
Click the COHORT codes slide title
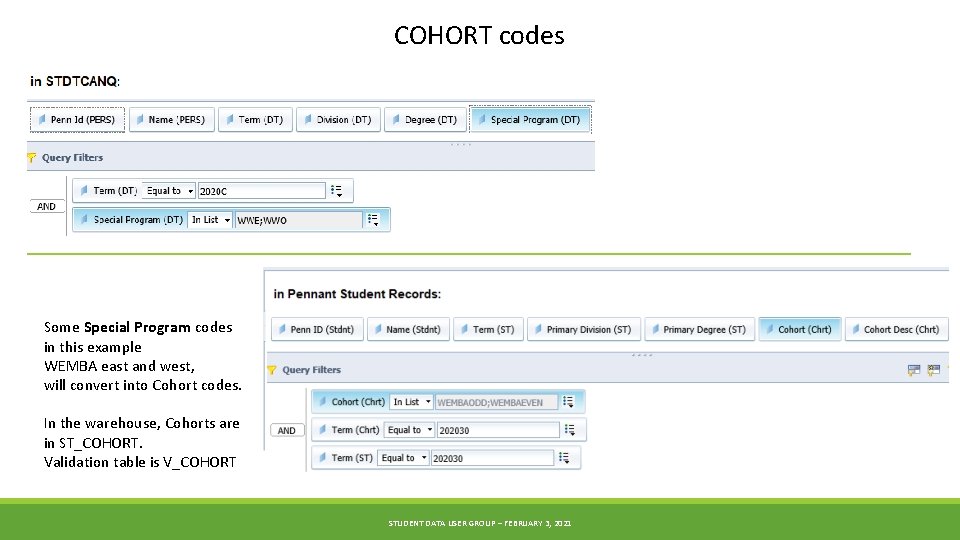(479, 36)
